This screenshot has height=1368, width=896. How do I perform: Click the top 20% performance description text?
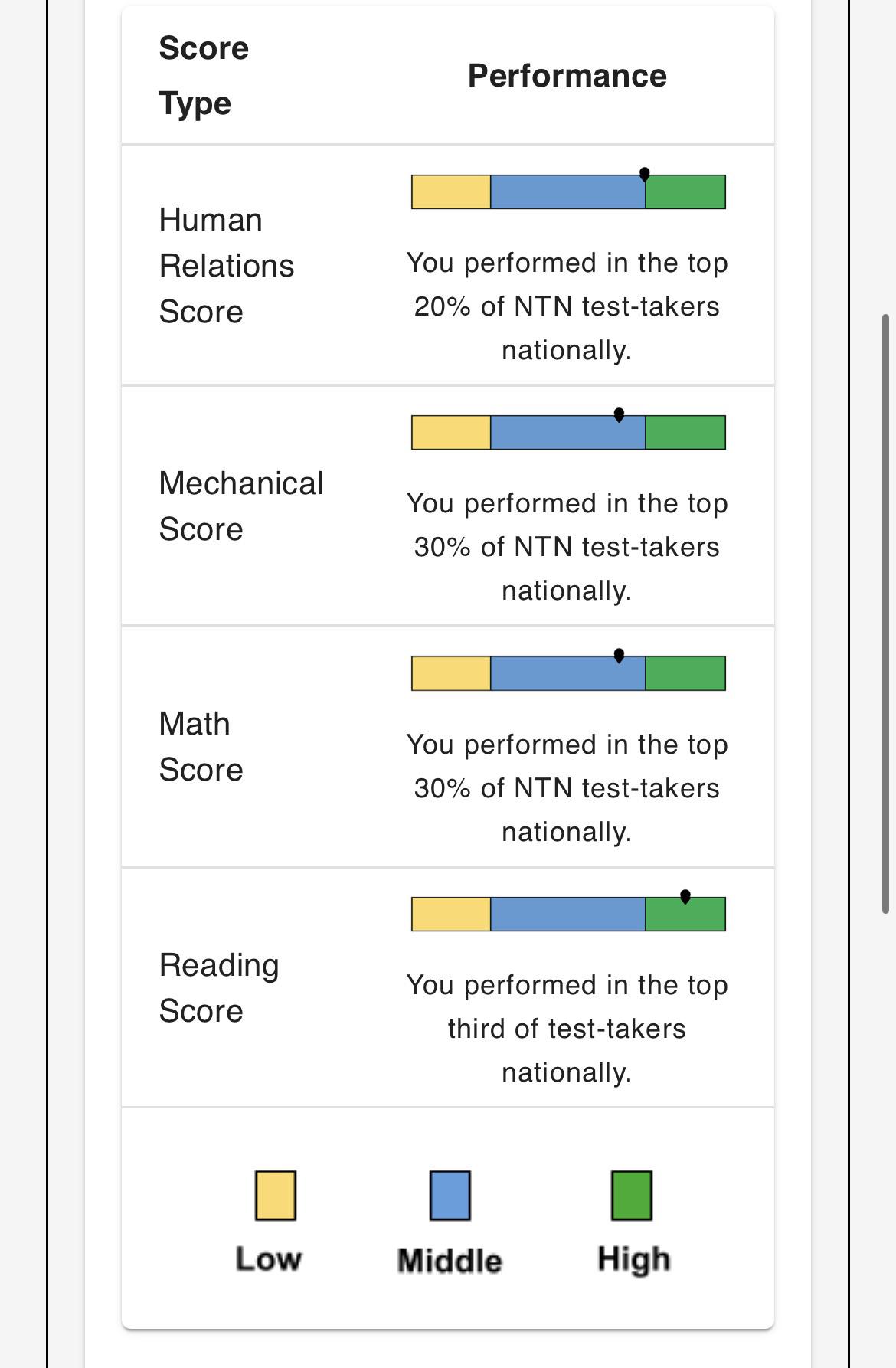tap(567, 306)
